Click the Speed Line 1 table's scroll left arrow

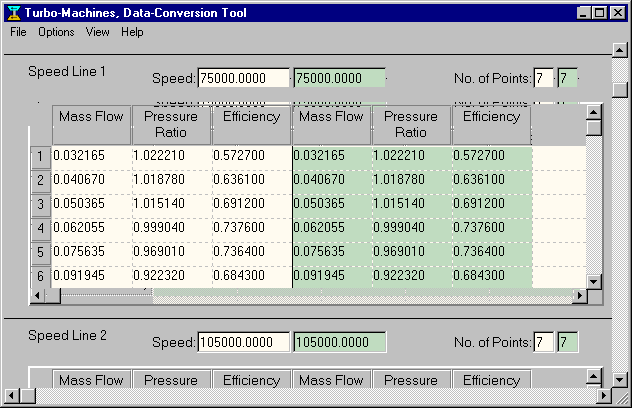pyautogui.click(x=37, y=296)
